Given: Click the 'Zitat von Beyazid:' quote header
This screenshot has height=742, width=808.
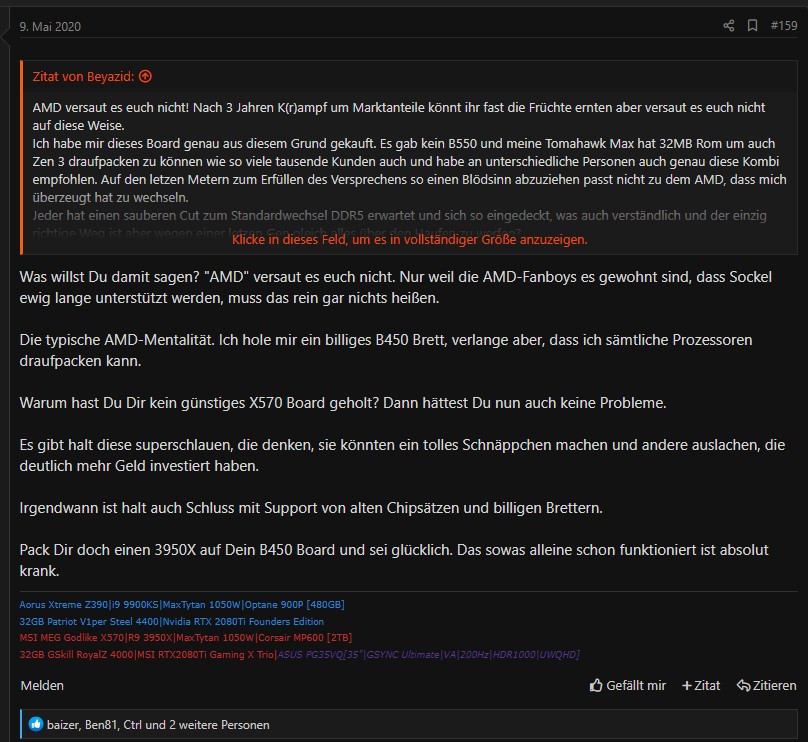Looking at the screenshot, I should click(83, 76).
